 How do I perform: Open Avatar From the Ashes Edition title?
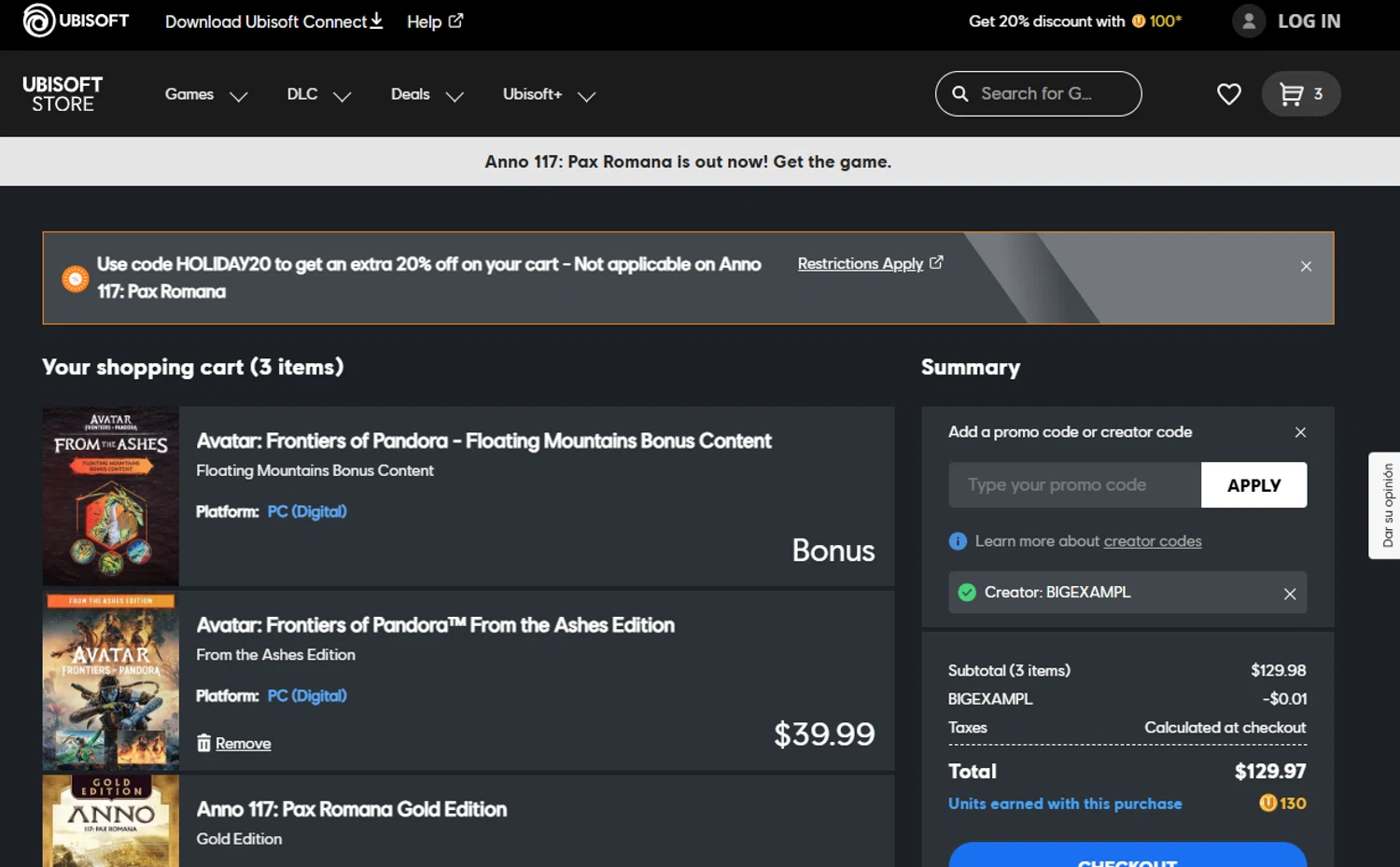pyautogui.click(x=435, y=624)
